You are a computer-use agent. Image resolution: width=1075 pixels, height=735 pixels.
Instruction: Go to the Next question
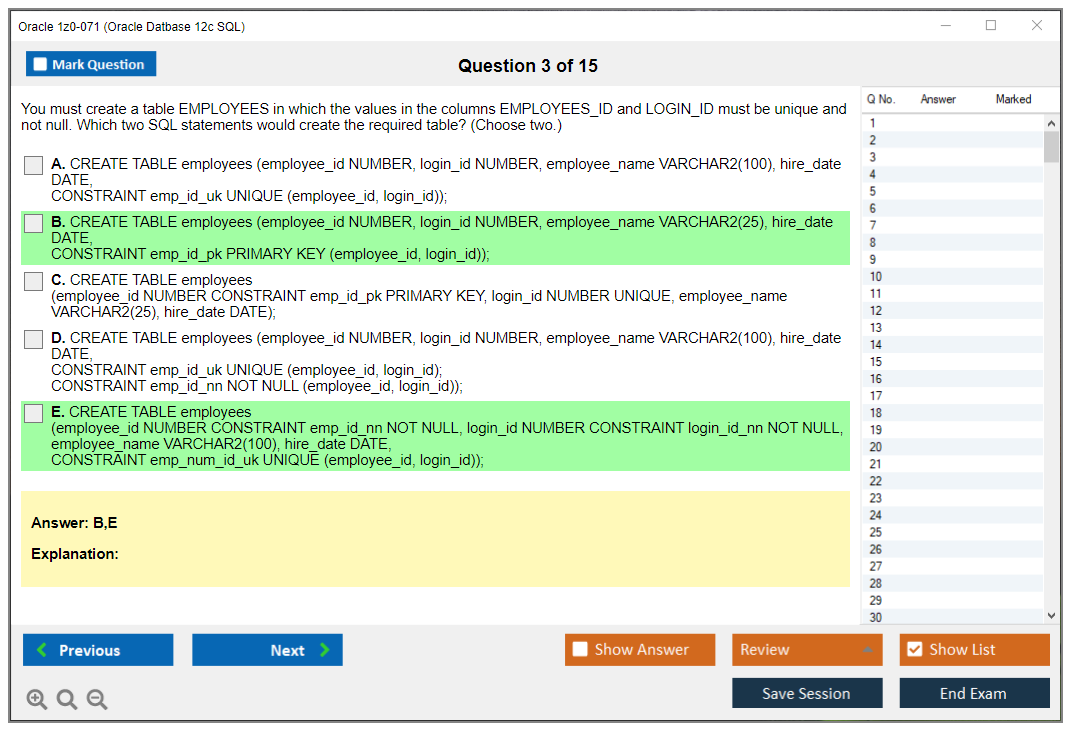pyautogui.click(x=267, y=650)
